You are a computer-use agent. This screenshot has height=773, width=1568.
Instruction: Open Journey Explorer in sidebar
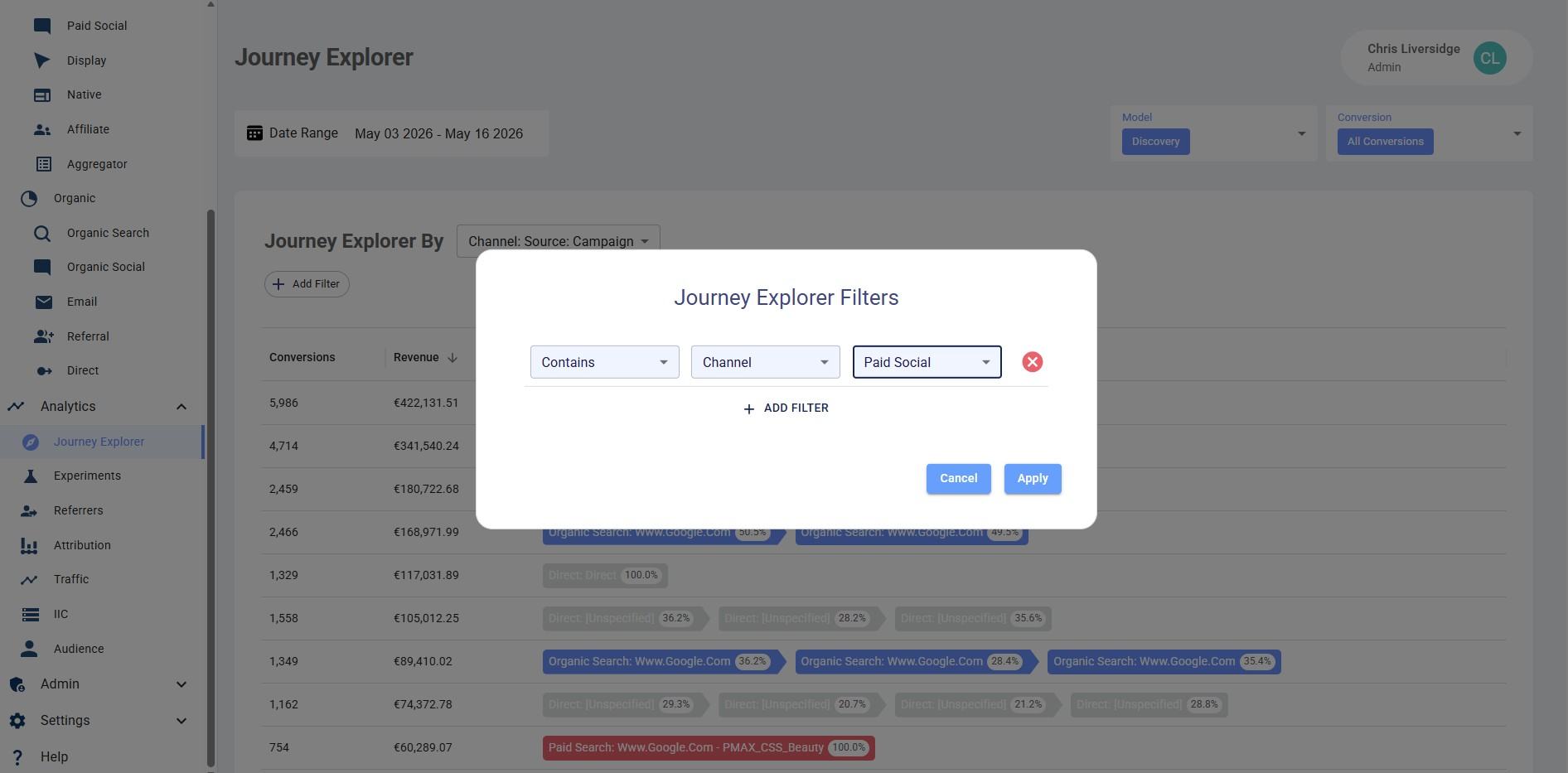point(102,442)
